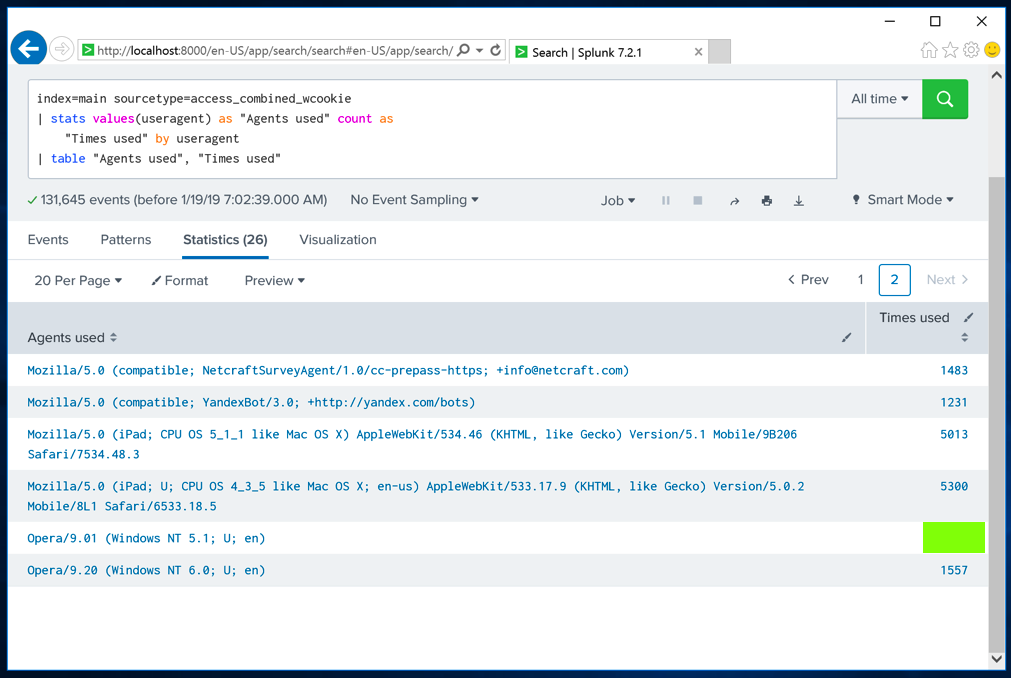Sort by the Agents used column

73,338
